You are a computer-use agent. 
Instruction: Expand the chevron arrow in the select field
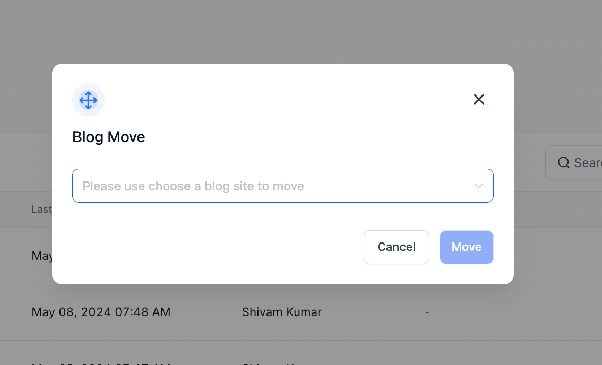(x=478, y=186)
